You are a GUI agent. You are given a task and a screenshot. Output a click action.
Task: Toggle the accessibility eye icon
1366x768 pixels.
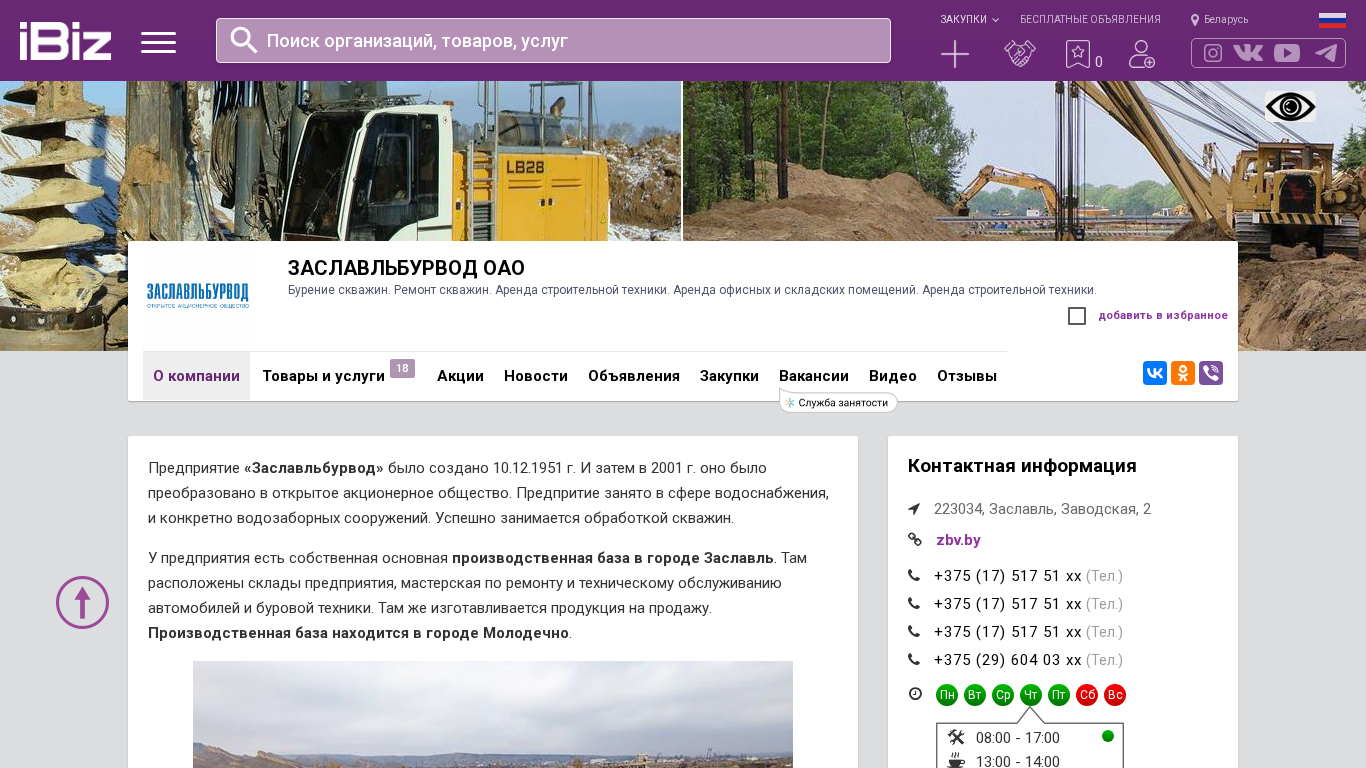[x=1290, y=106]
